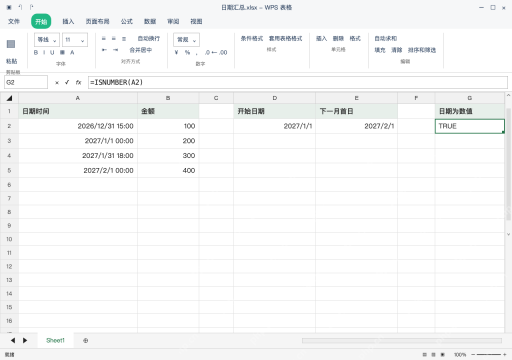Switch to the ribbon's 插入 tab
Screen dimensions: 512x360
click(x=68, y=21)
